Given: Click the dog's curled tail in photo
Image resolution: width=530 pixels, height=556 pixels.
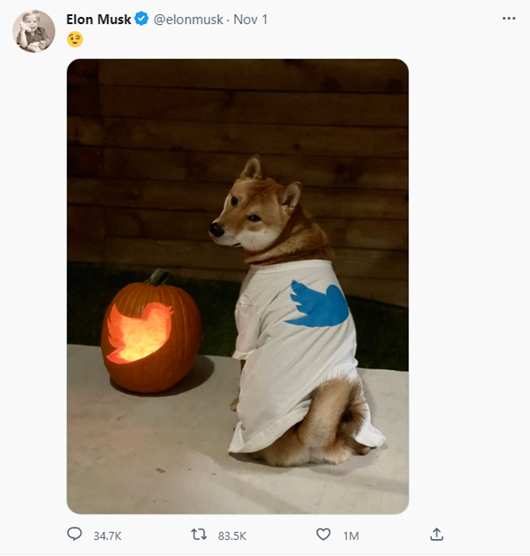Looking at the screenshot, I should click(346, 415).
